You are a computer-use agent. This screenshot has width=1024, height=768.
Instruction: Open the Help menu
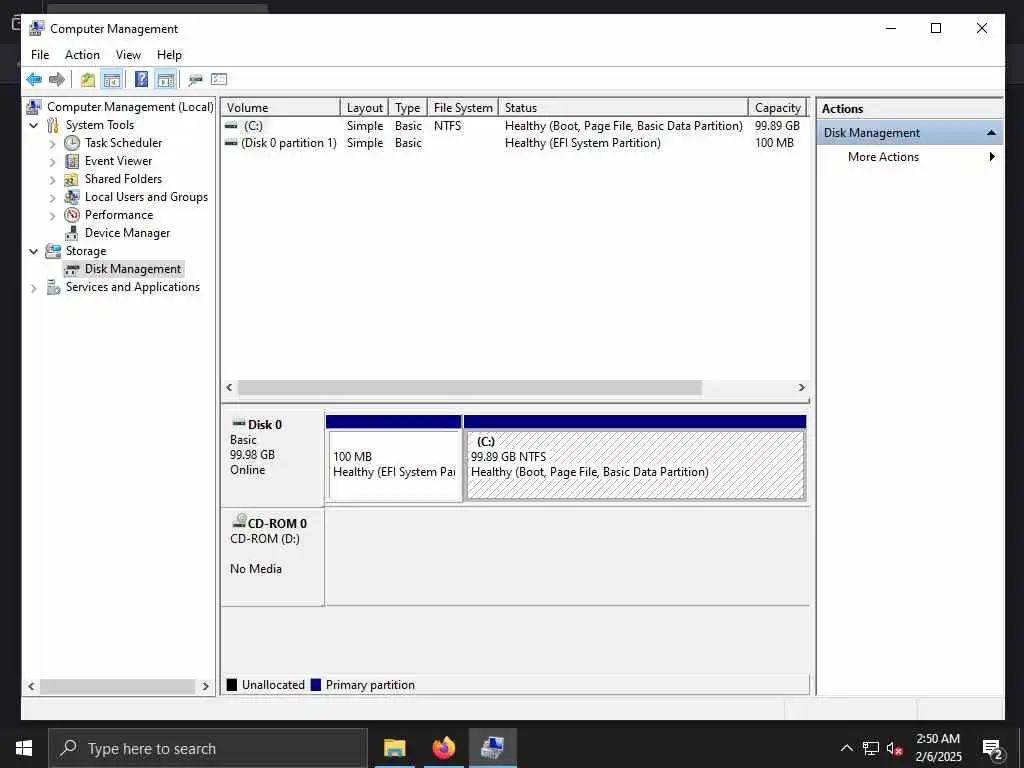point(169,55)
